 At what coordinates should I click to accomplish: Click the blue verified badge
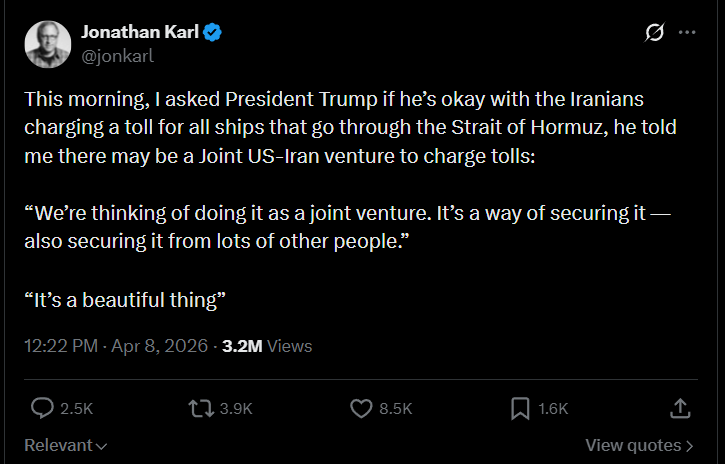(213, 33)
